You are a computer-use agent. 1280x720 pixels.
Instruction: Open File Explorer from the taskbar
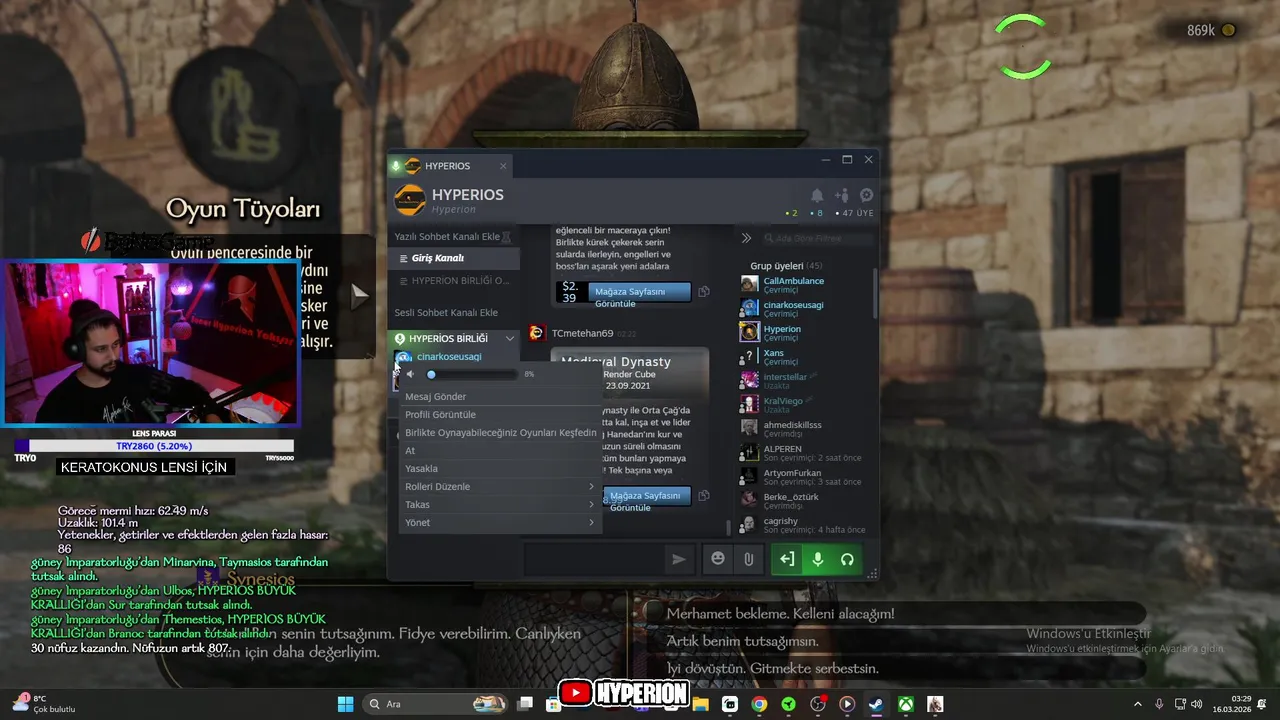click(700, 704)
